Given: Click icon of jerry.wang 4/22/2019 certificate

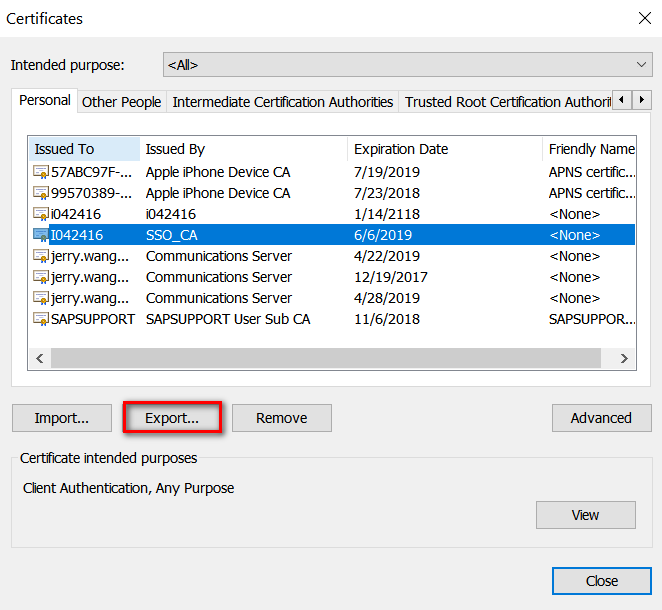Looking at the screenshot, I should point(41,256).
